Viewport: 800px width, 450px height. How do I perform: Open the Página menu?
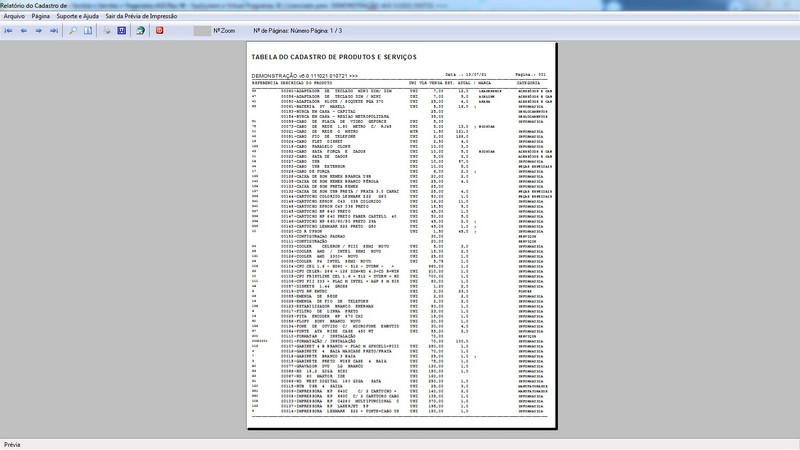pyautogui.click(x=41, y=16)
